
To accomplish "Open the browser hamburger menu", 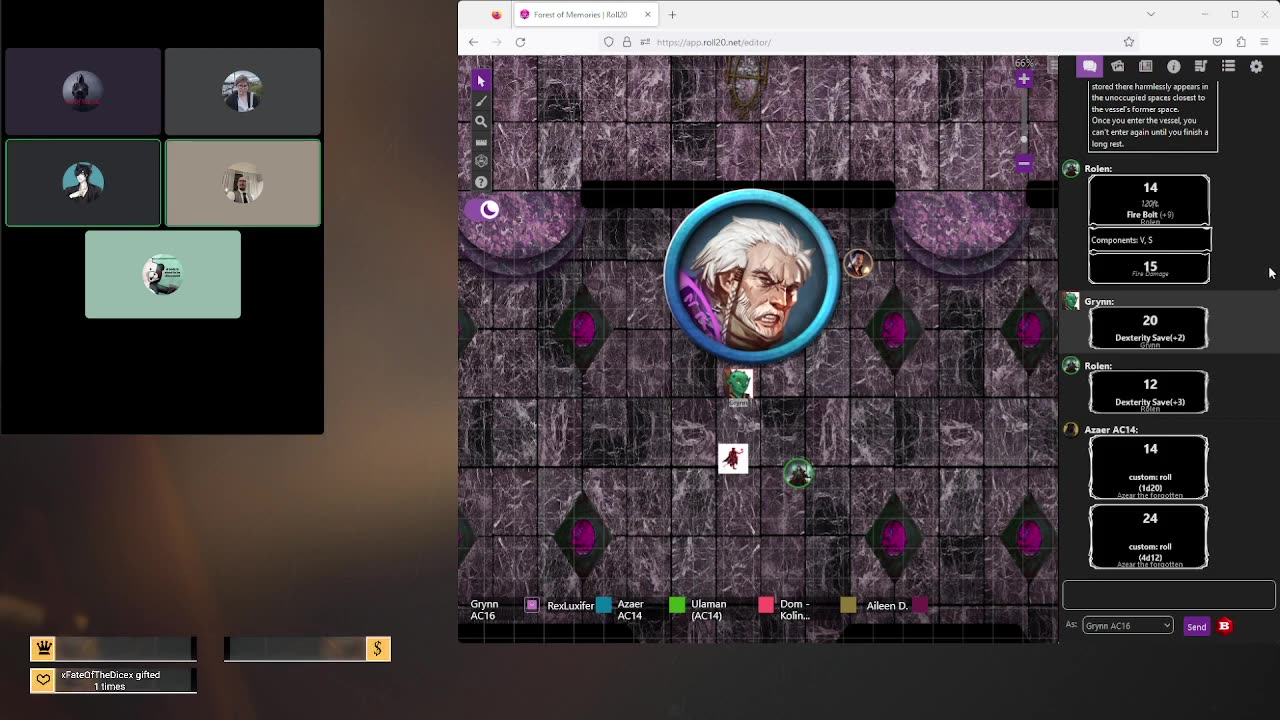I will pyautogui.click(x=1264, y=42).
